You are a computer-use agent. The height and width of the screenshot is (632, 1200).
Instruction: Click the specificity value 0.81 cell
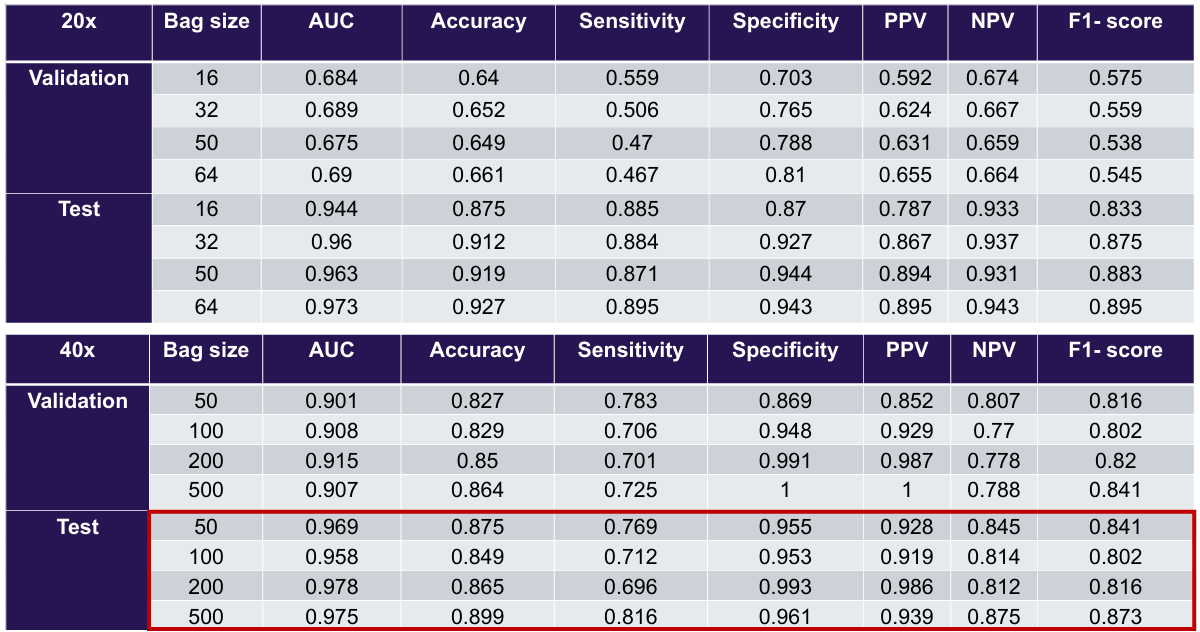pyautogui.click(x=785, y=175)
